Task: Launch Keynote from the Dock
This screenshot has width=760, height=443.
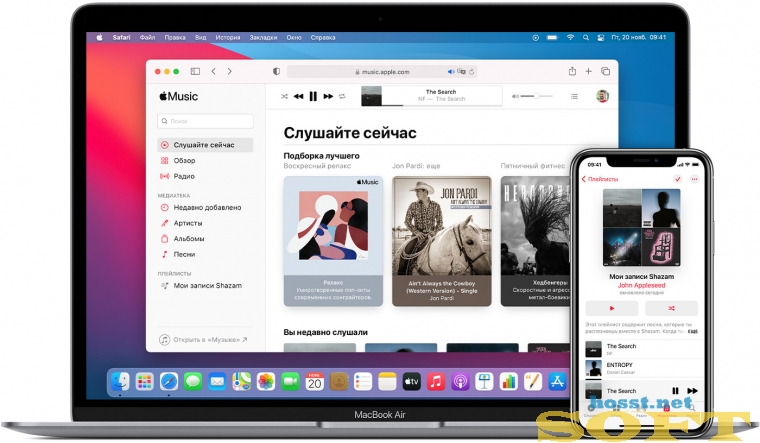Action: 484,382
